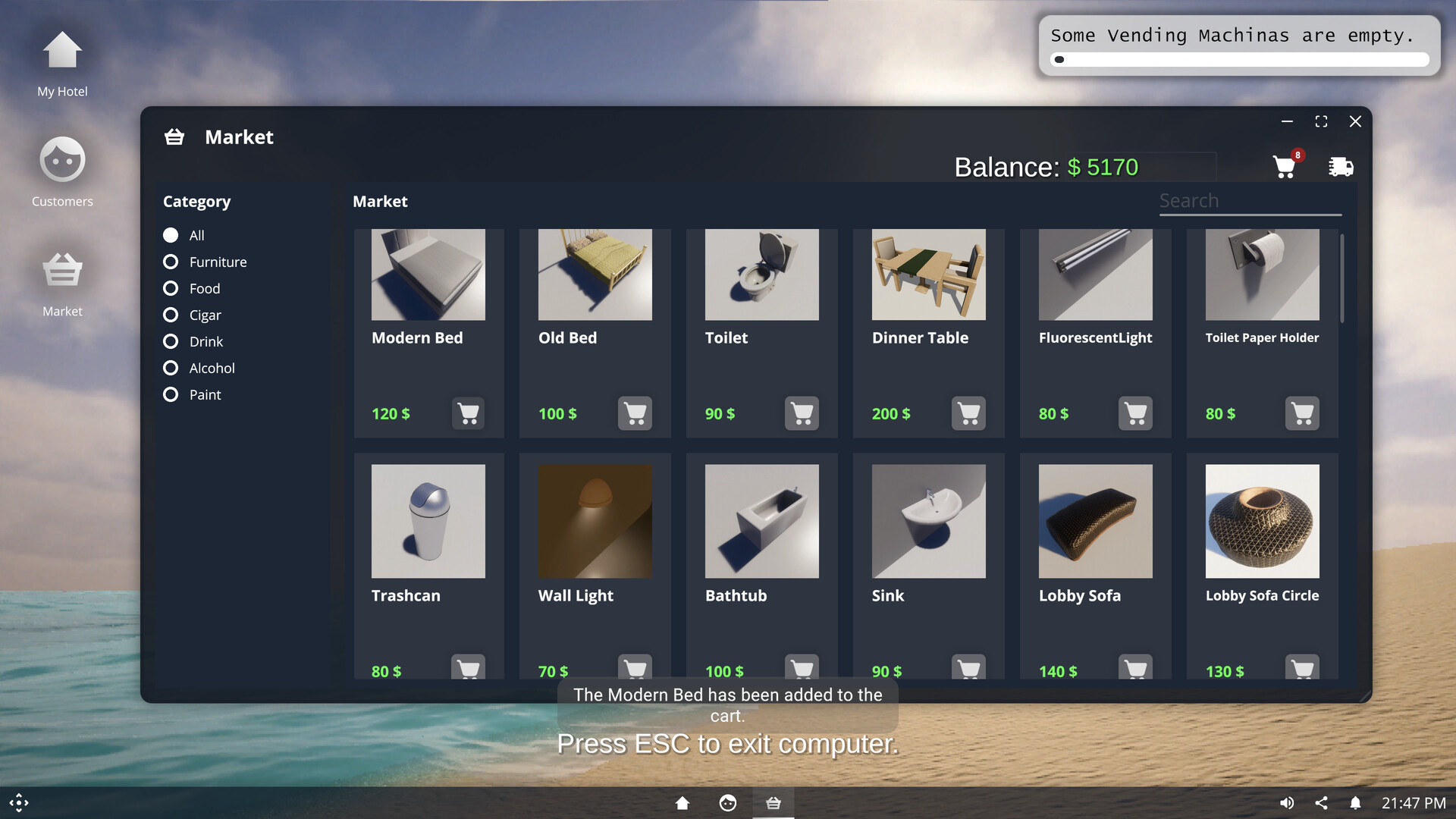Add the Modern Bed to the cart
Image resolution: width=1456 pixels, height=819 pixels.
coord(468,413)
